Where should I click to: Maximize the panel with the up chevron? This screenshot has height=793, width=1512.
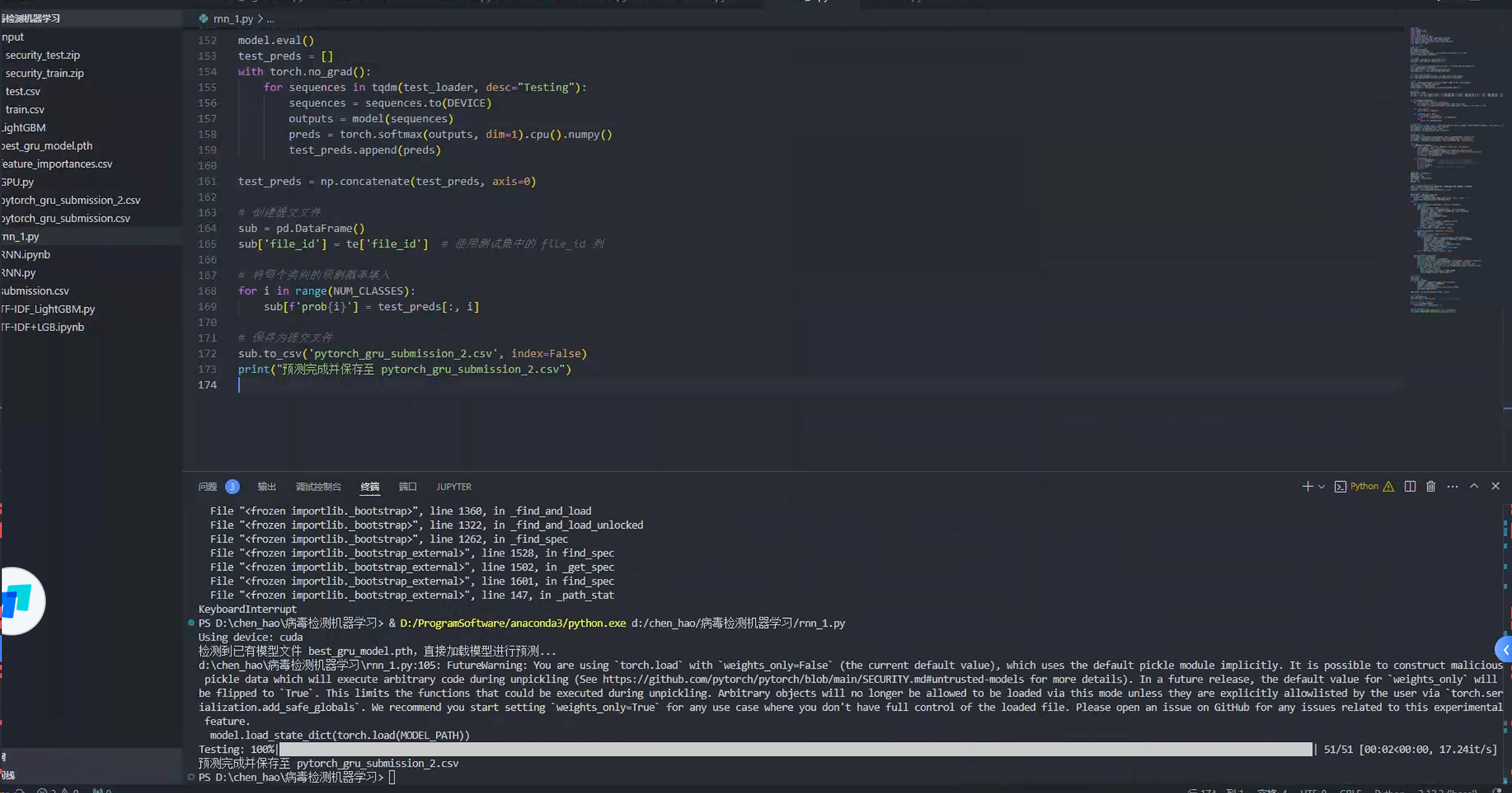[1474, 487]
